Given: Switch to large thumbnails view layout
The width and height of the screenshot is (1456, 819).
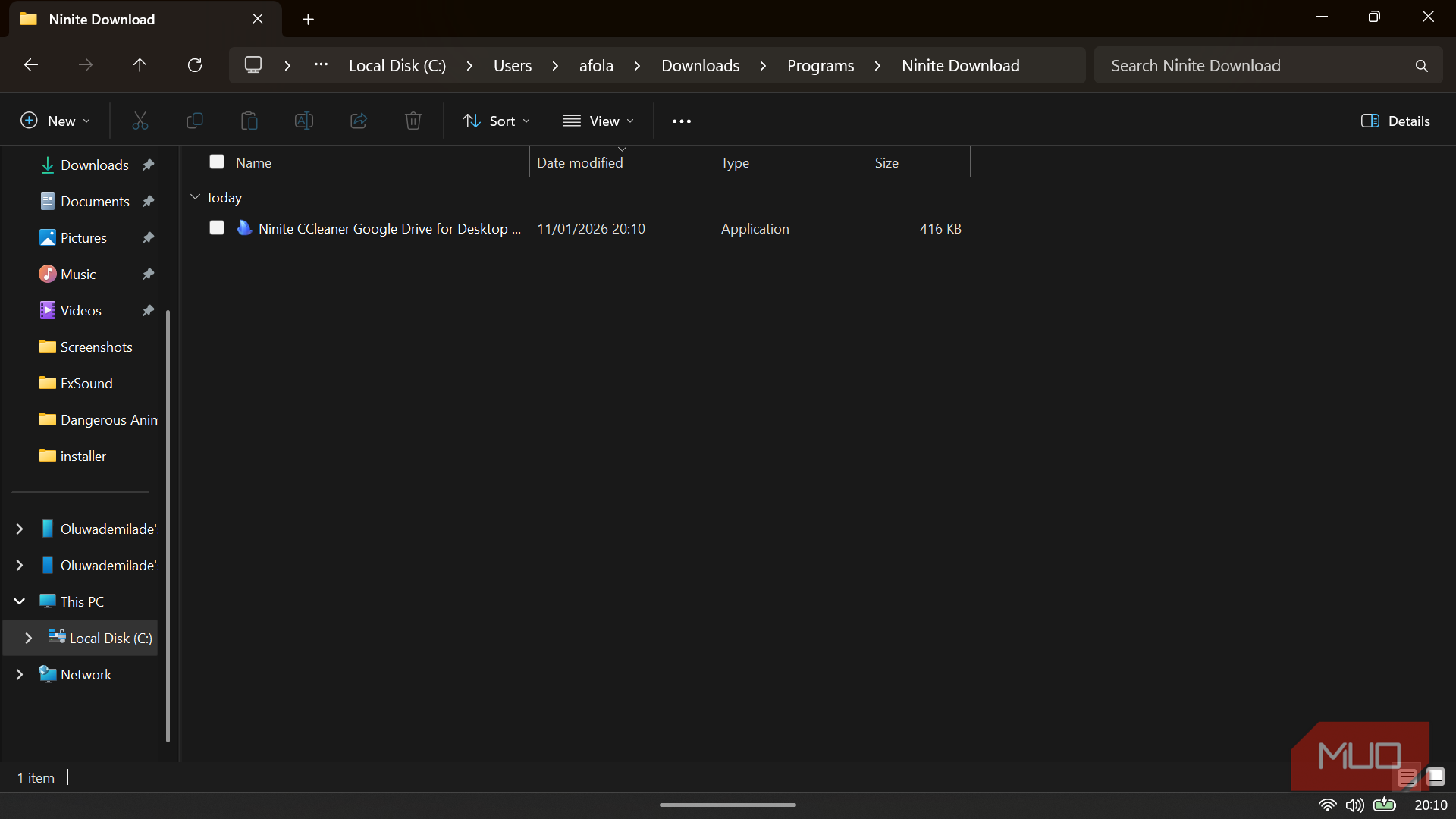Looking at the screenshot, I should (1436, 777).
